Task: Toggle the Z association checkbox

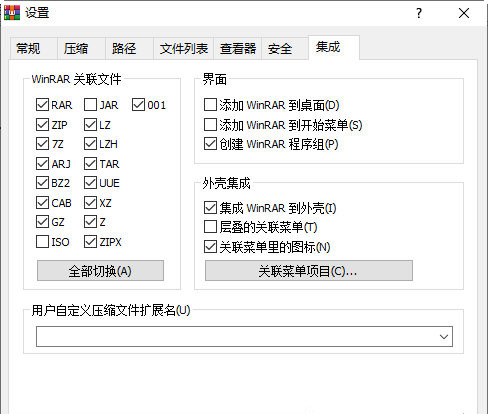Action: point(90,222)
